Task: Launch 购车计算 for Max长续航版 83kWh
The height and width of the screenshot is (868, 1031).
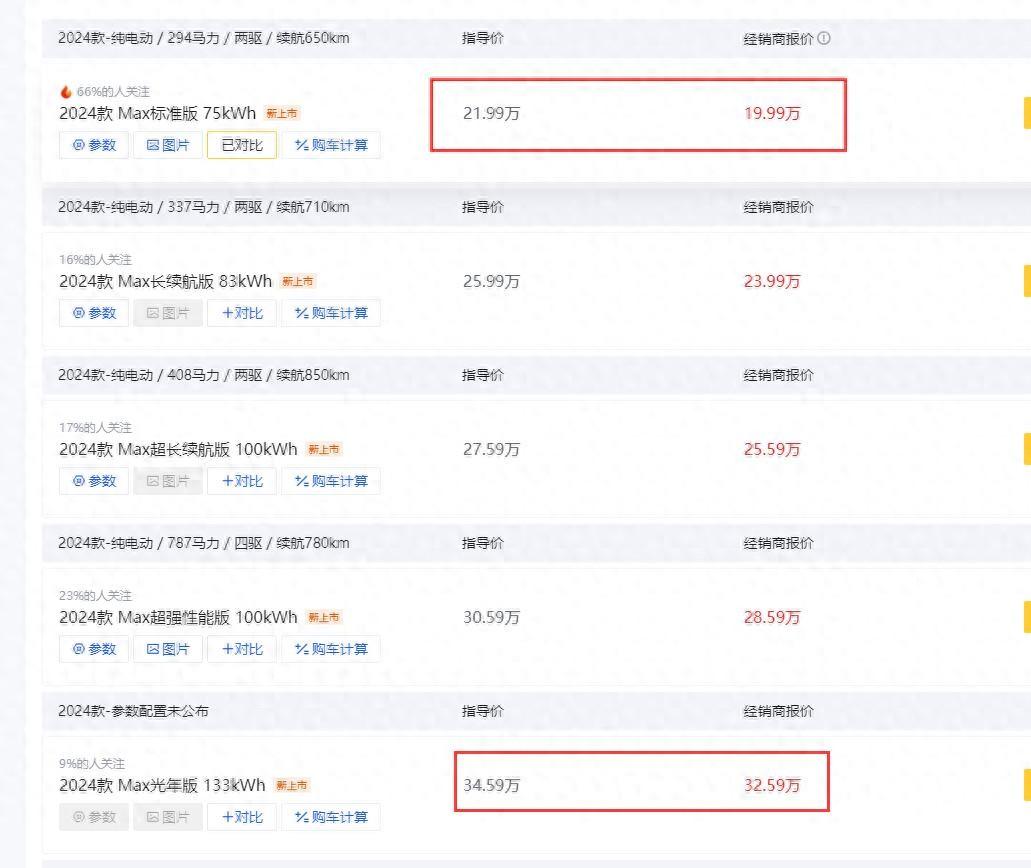Action: [x=331, y=313]
